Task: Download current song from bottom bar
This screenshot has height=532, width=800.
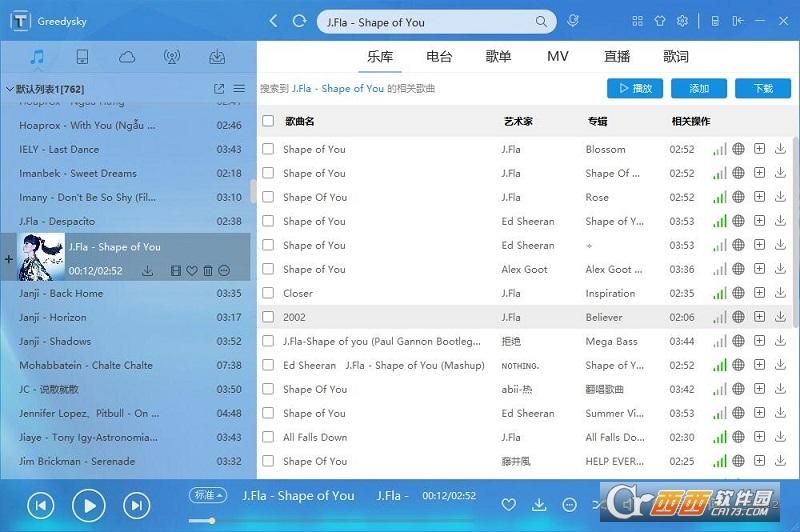Action: point(539,504)
